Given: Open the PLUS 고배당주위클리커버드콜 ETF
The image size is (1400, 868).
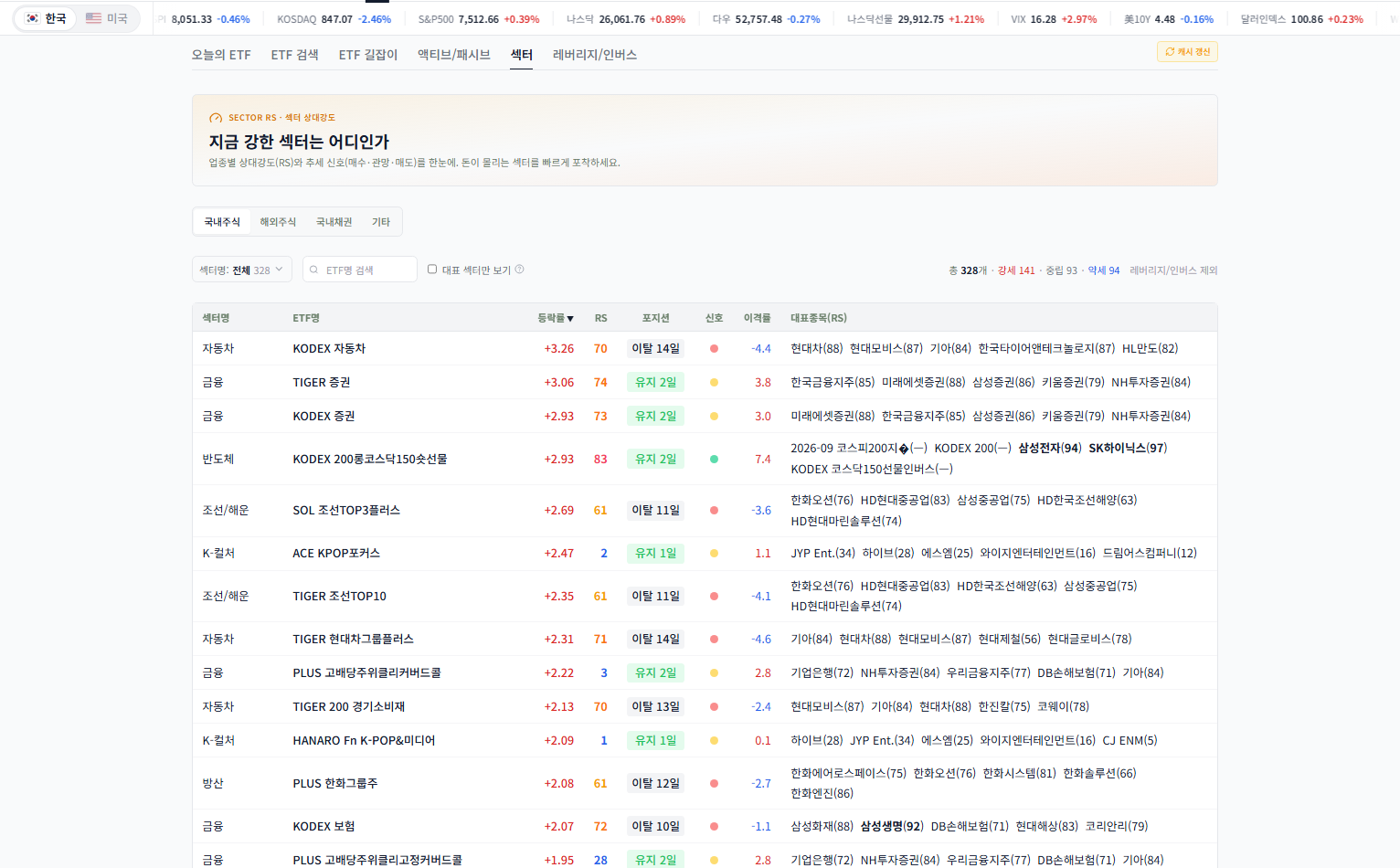Looking at the screenshot, I should point(366,672).
